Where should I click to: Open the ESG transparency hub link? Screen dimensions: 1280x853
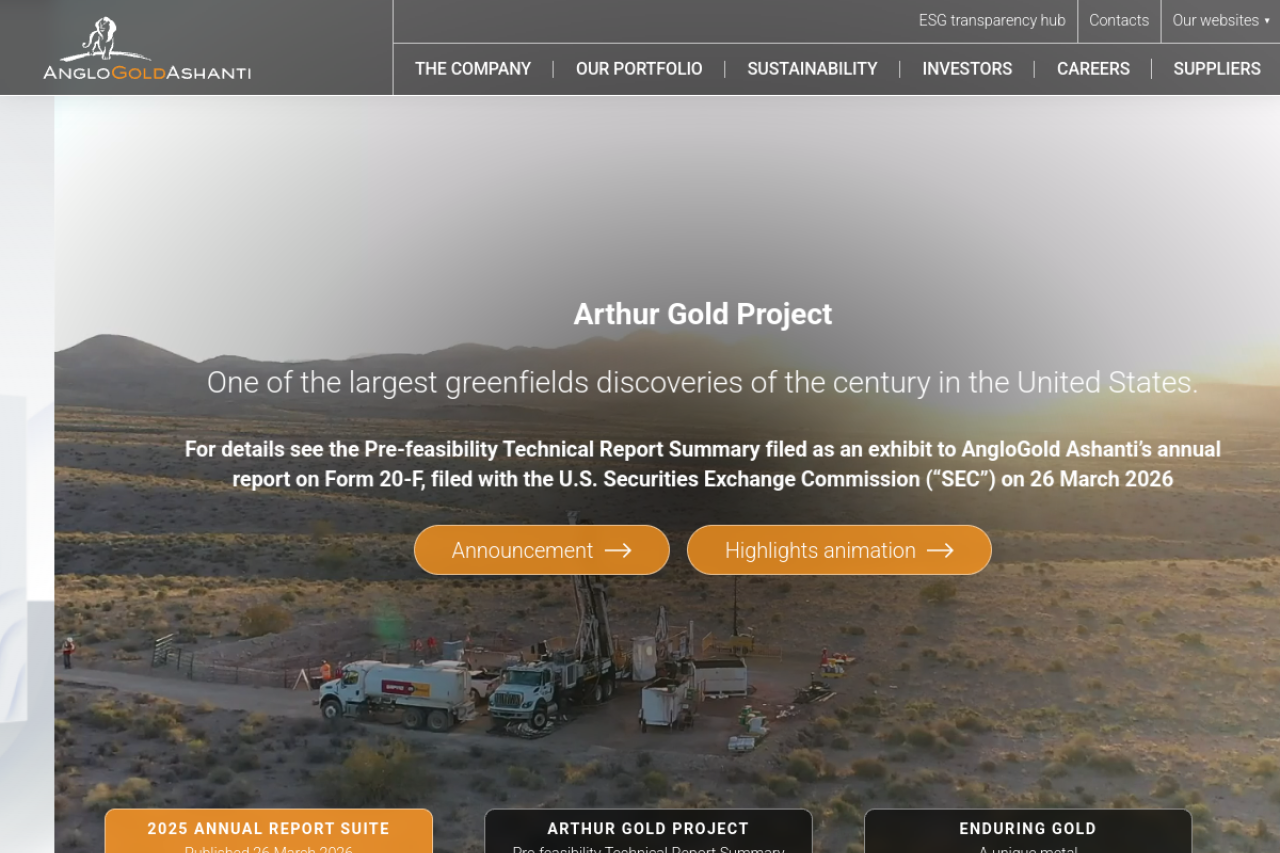992,20
